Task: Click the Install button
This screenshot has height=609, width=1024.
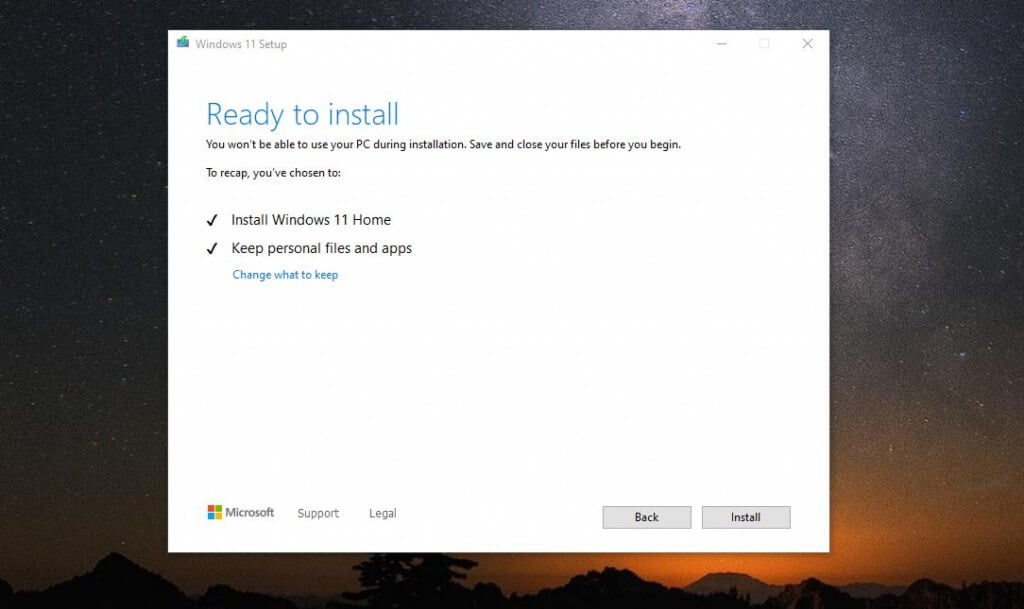Action: (x=746, y=517)
